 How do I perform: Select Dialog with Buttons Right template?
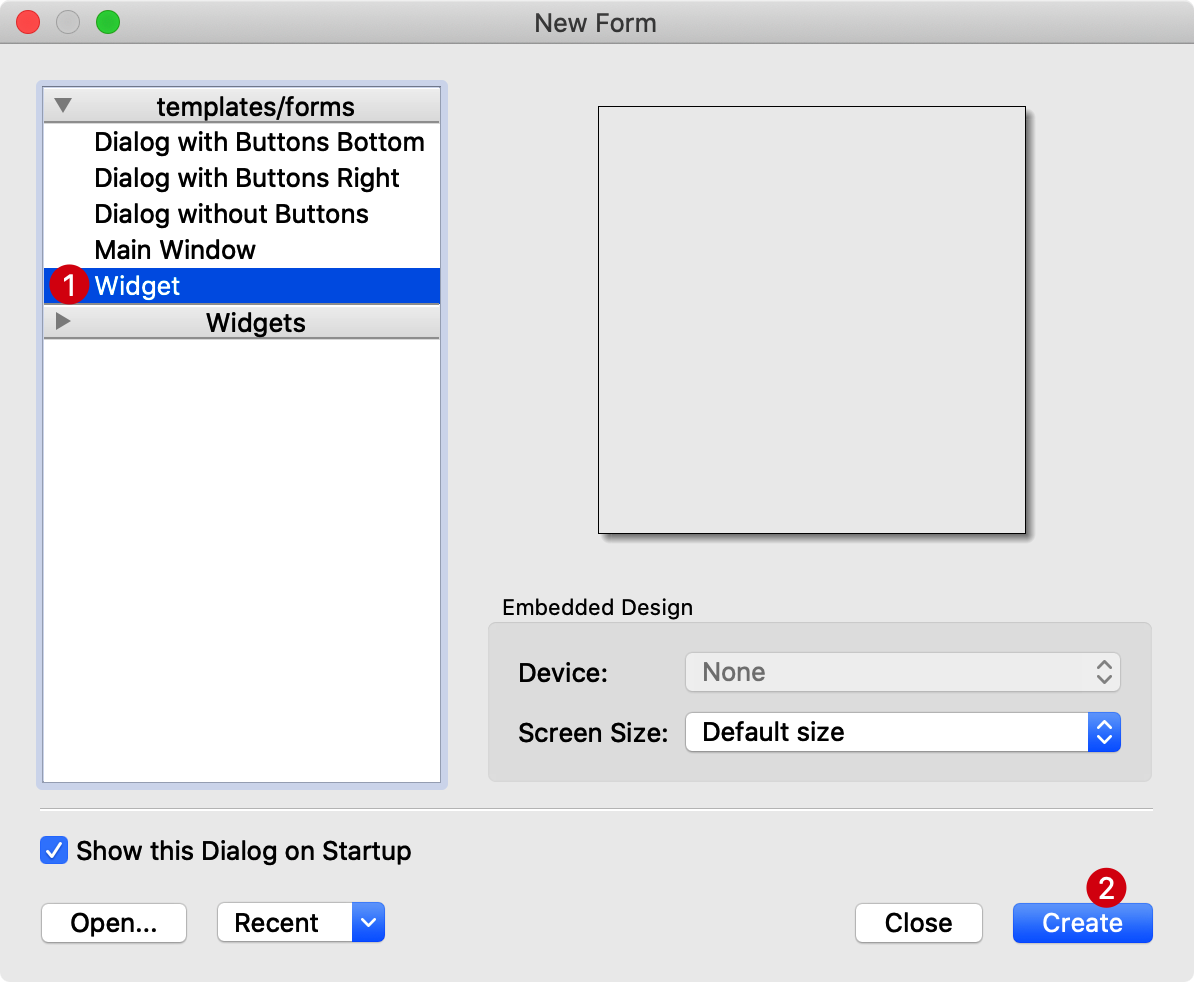247,178
